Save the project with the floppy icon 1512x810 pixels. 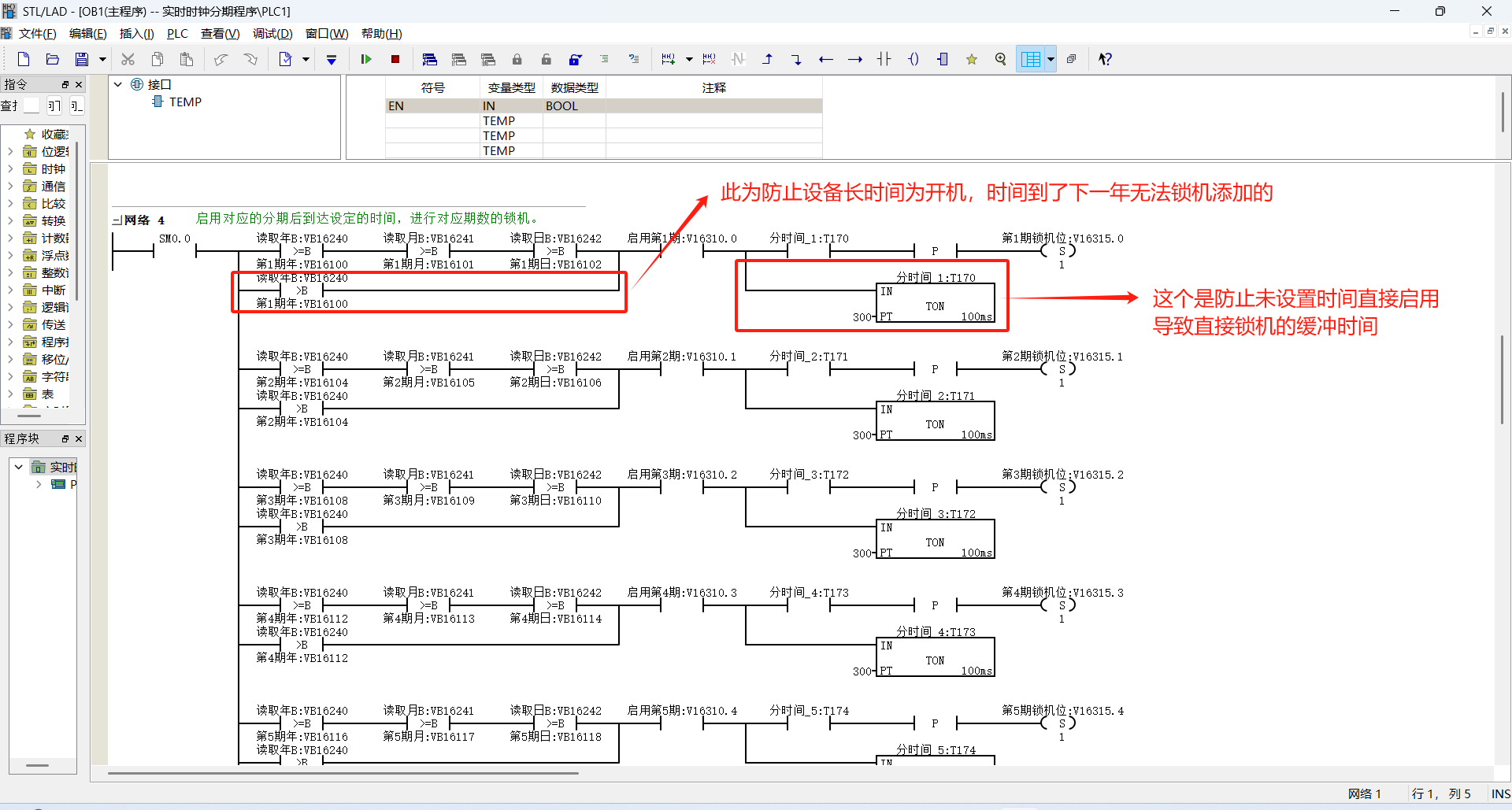tap(81, 59)
